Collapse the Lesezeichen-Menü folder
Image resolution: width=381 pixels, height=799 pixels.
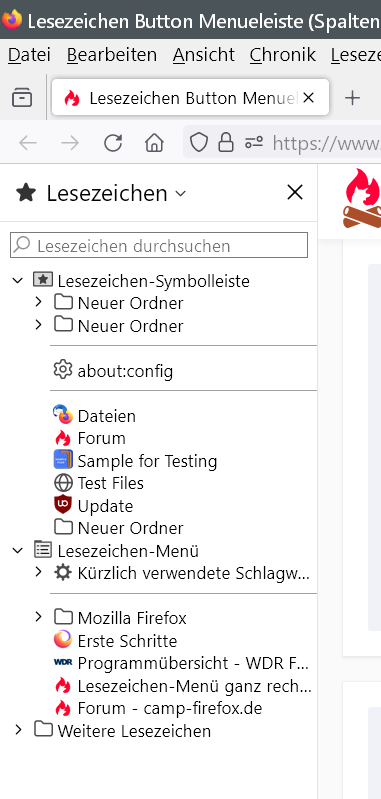pos(18,550)
